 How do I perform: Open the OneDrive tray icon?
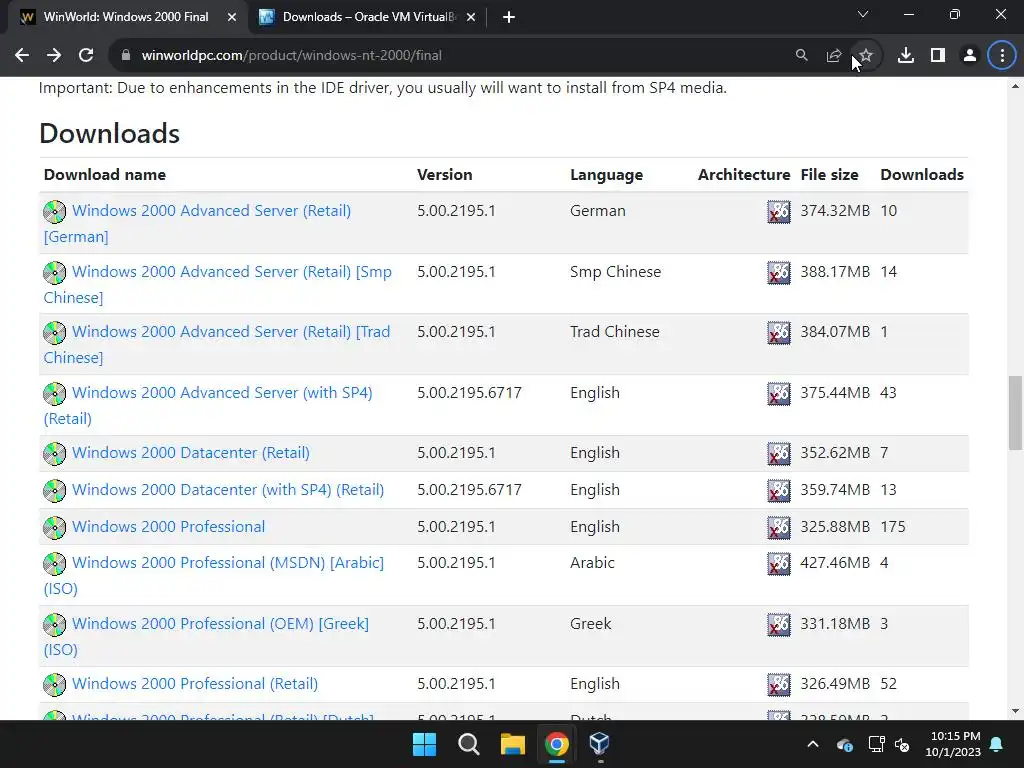click(x=844, y=744)
